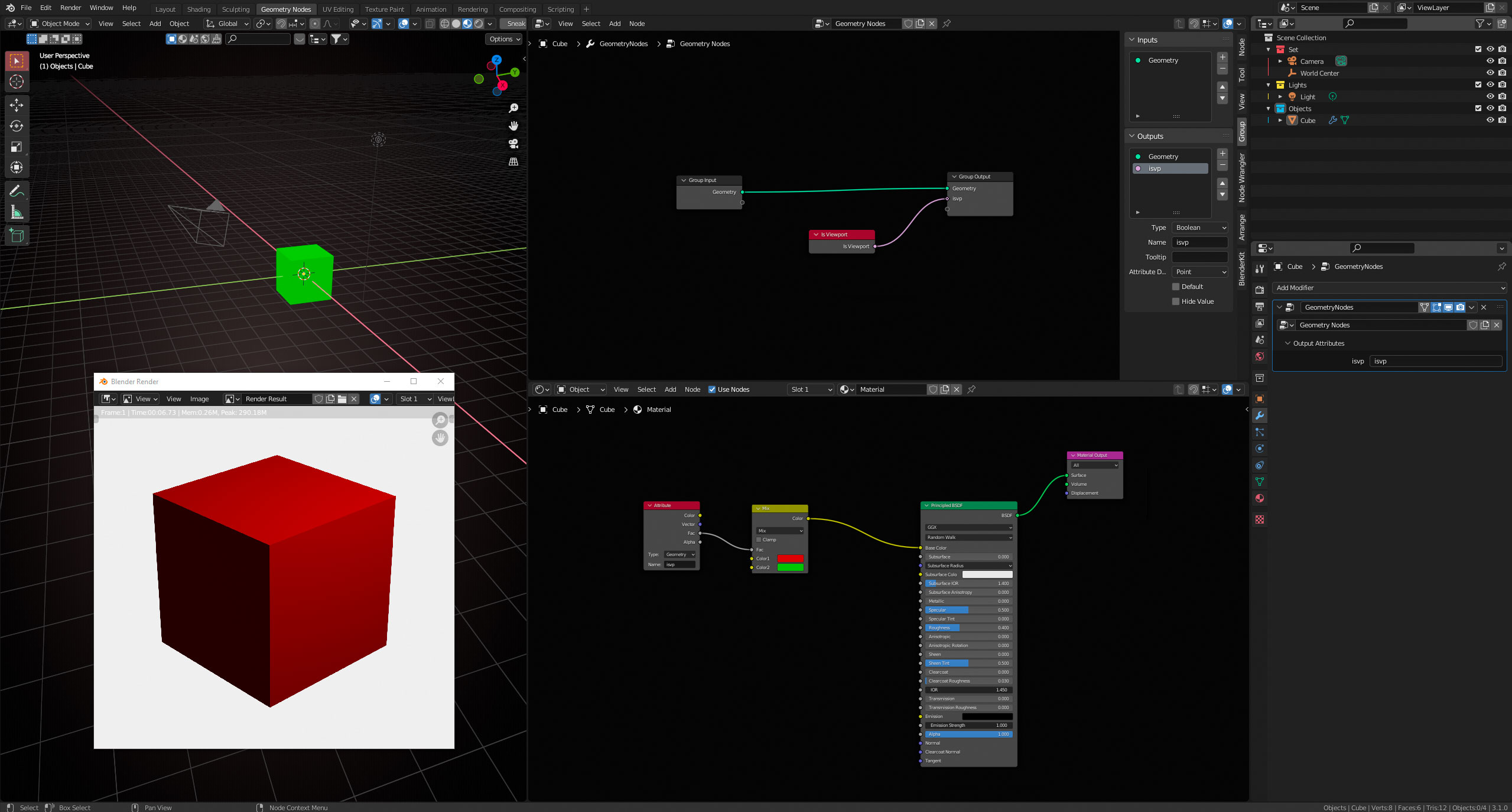Toggle modifier realtime display monitor icon
This screenshot has width=1512, height=812.
(1448, 307)
